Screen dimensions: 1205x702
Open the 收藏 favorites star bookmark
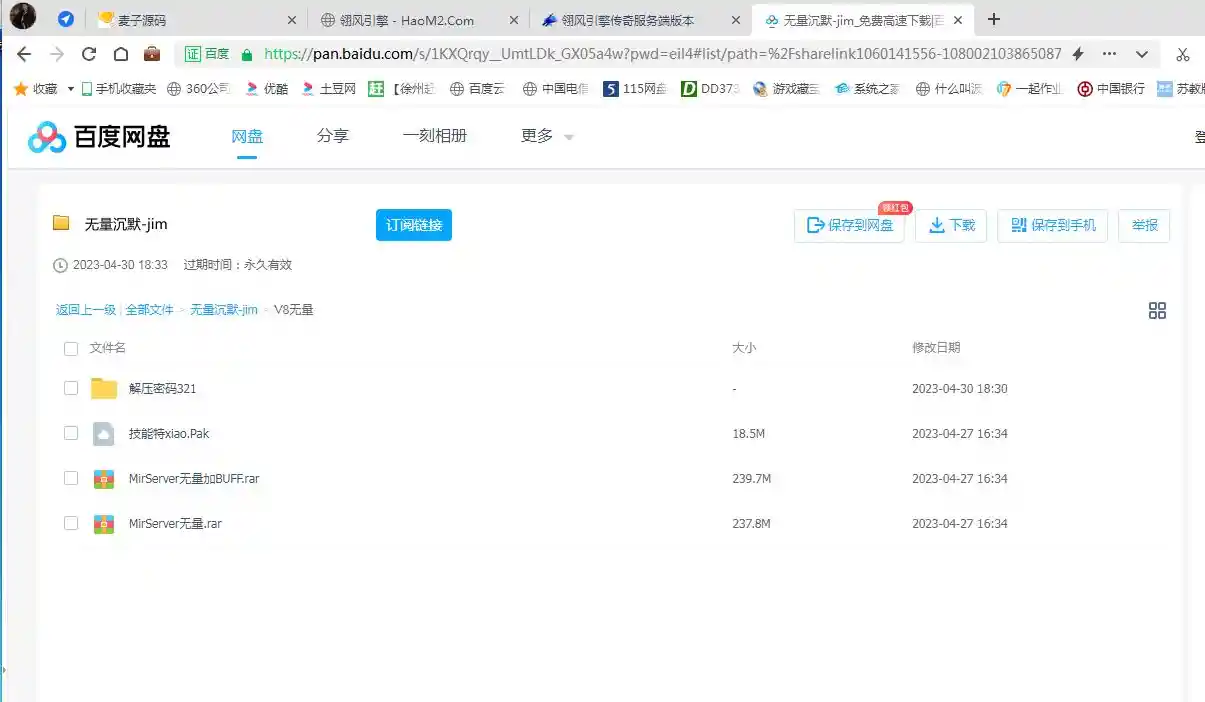coord(35,88)
